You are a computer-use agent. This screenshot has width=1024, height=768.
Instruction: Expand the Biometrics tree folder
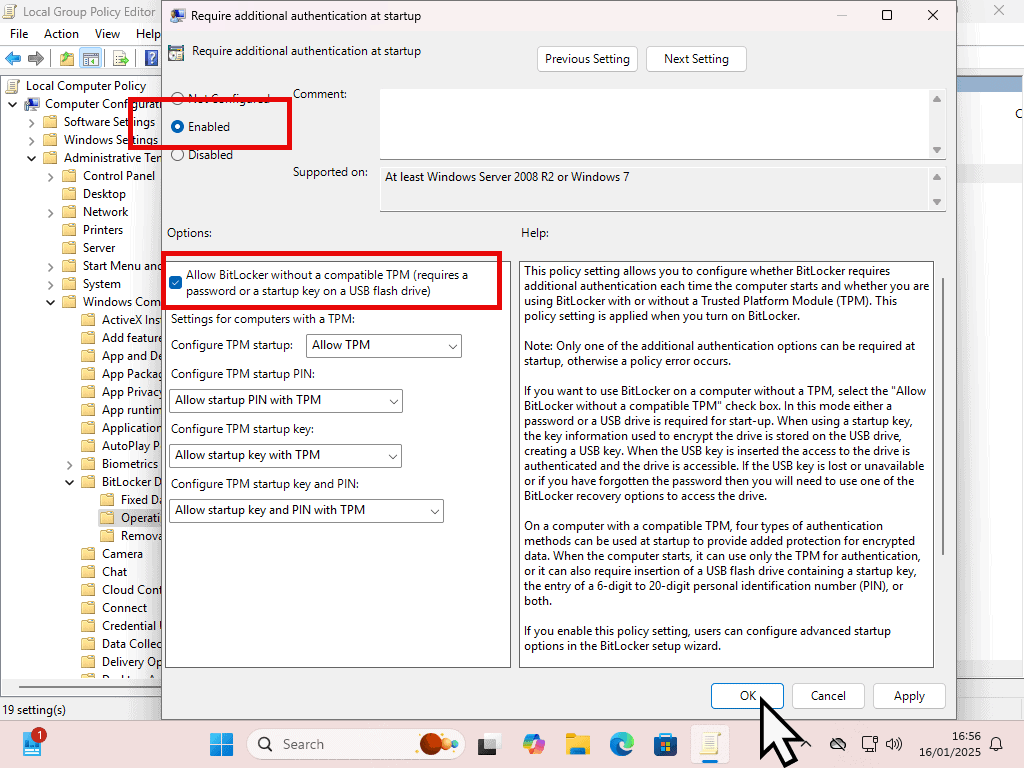click(x=69, y=464)
